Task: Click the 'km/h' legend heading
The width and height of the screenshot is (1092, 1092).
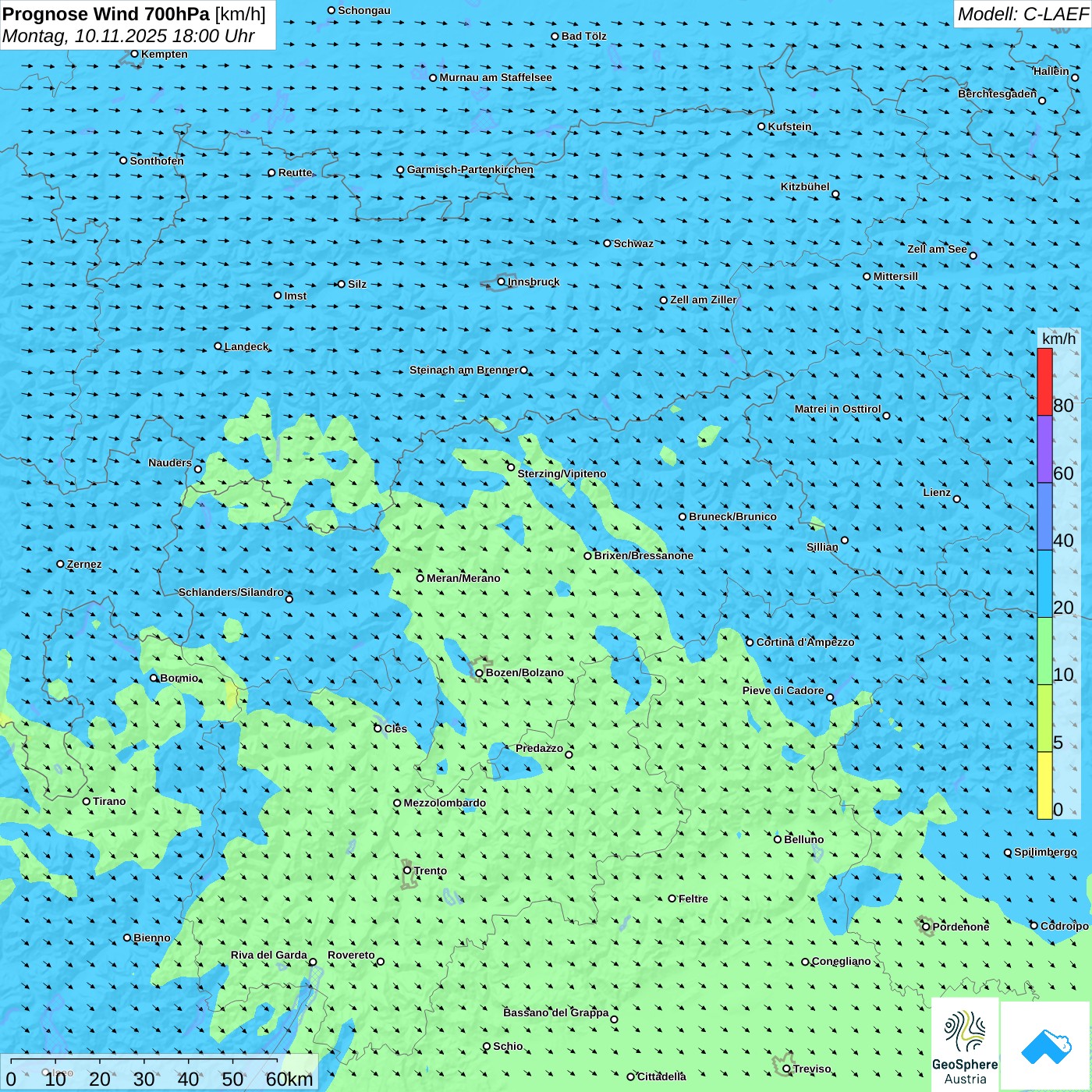Action: 1058,339
